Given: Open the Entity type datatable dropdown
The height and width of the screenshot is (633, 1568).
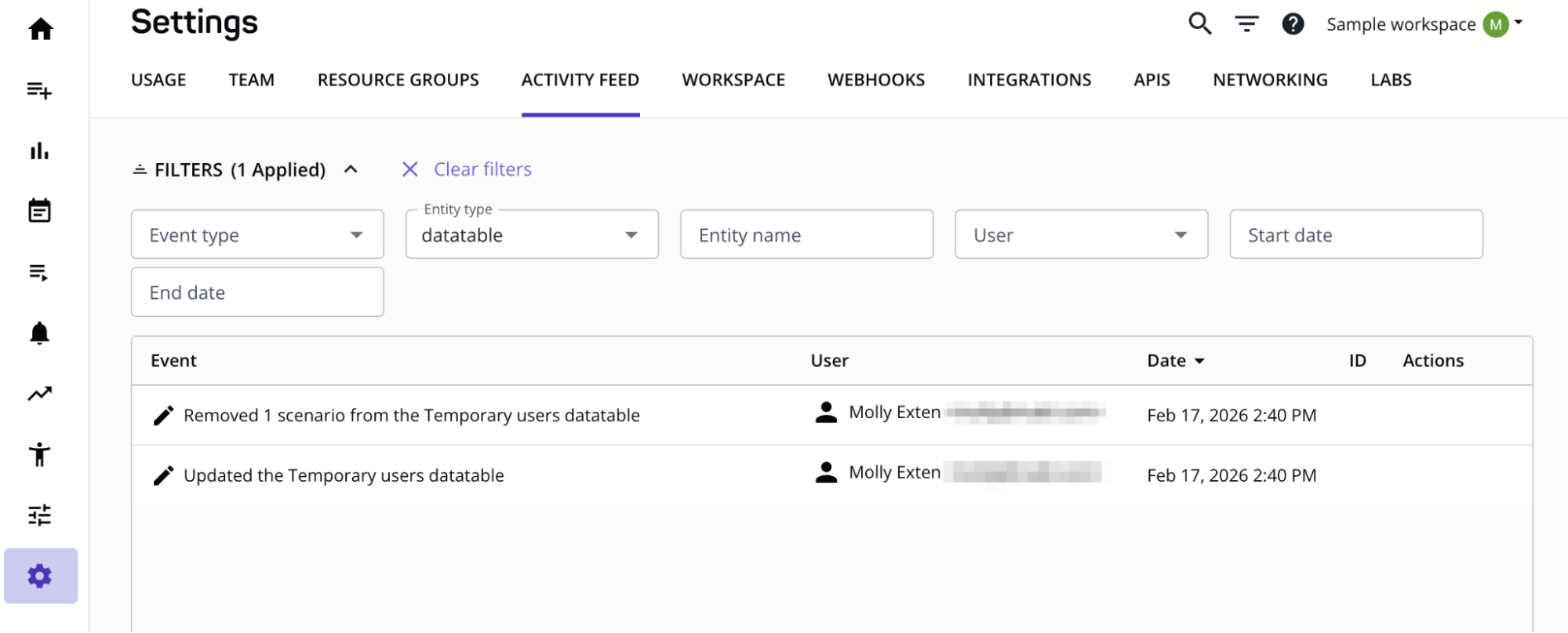Looking at the screenshot, I should point(532,235).
